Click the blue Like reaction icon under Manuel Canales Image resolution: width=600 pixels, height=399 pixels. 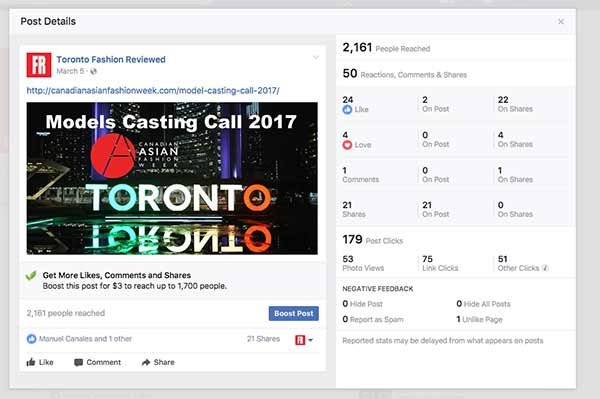click(31, 339)
